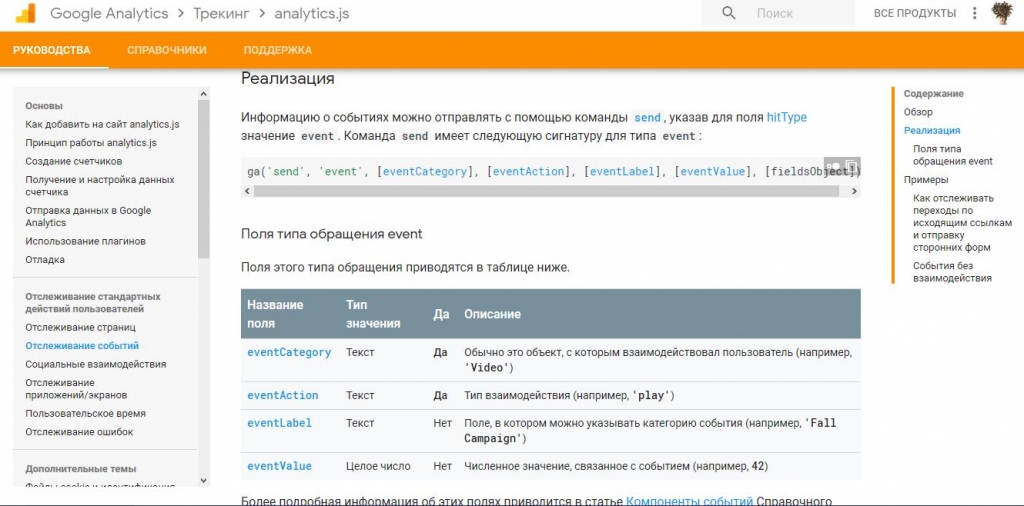Click the sidebar scroll down arrow
This screenshot has width=1024, height=506.
(203, 480)
